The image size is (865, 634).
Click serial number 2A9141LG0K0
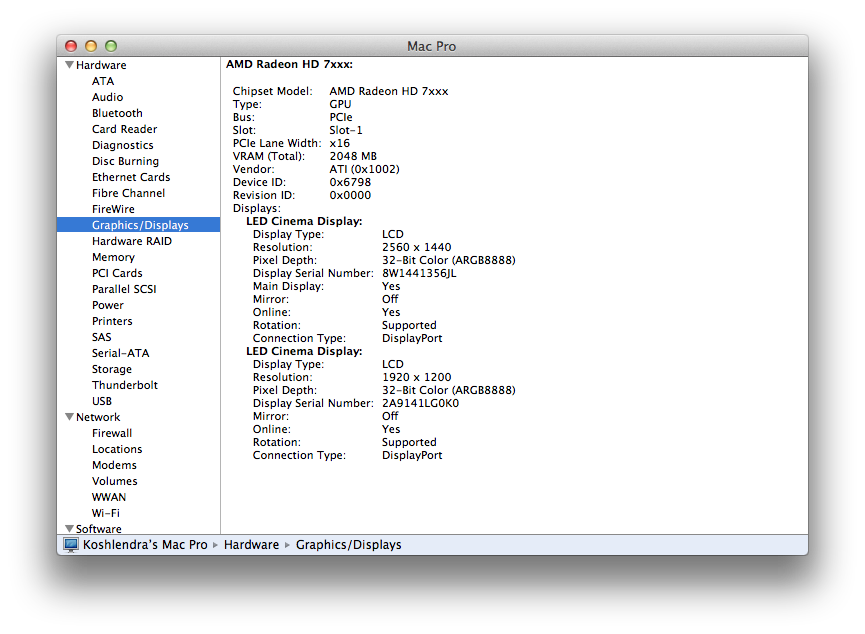click(x=420, y=403)
